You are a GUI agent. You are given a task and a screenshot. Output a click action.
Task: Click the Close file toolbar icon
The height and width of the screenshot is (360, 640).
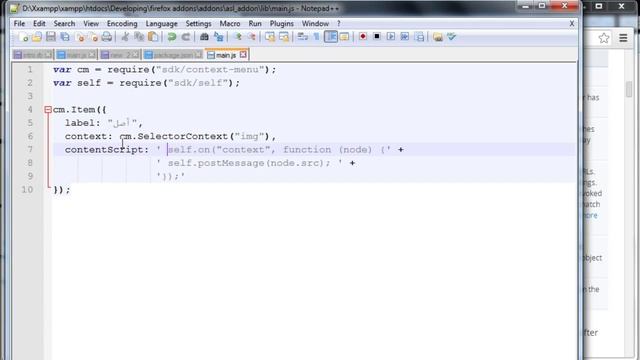tap(80, 37)
